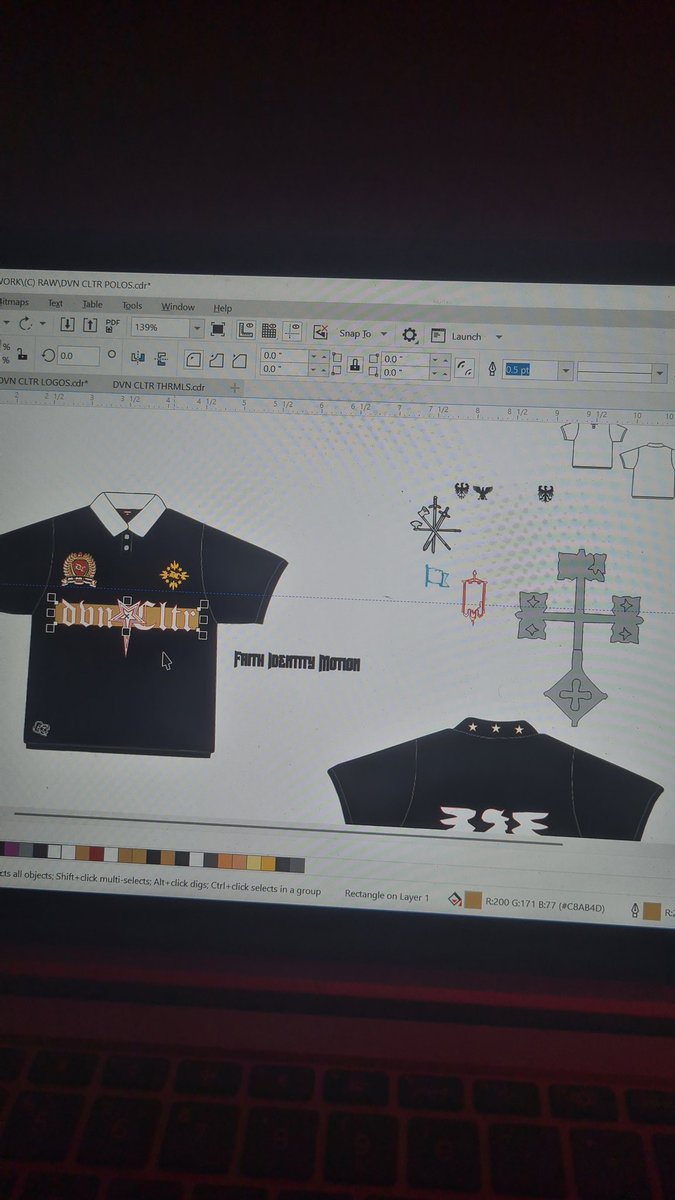Select the dvn Cltr gold banner rectangle
Viewport: 675px width, 1200px height.
[x=128, y=614]
